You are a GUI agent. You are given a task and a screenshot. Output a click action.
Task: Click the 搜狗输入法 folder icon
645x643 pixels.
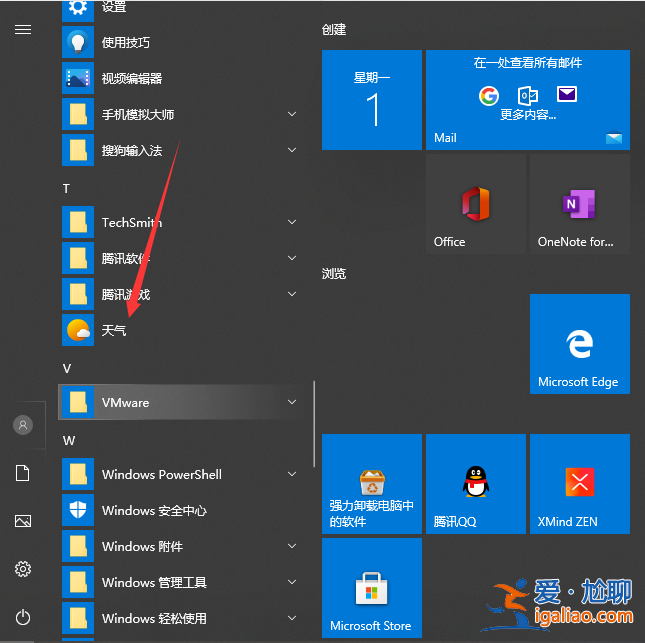click(x=78, y=150)
